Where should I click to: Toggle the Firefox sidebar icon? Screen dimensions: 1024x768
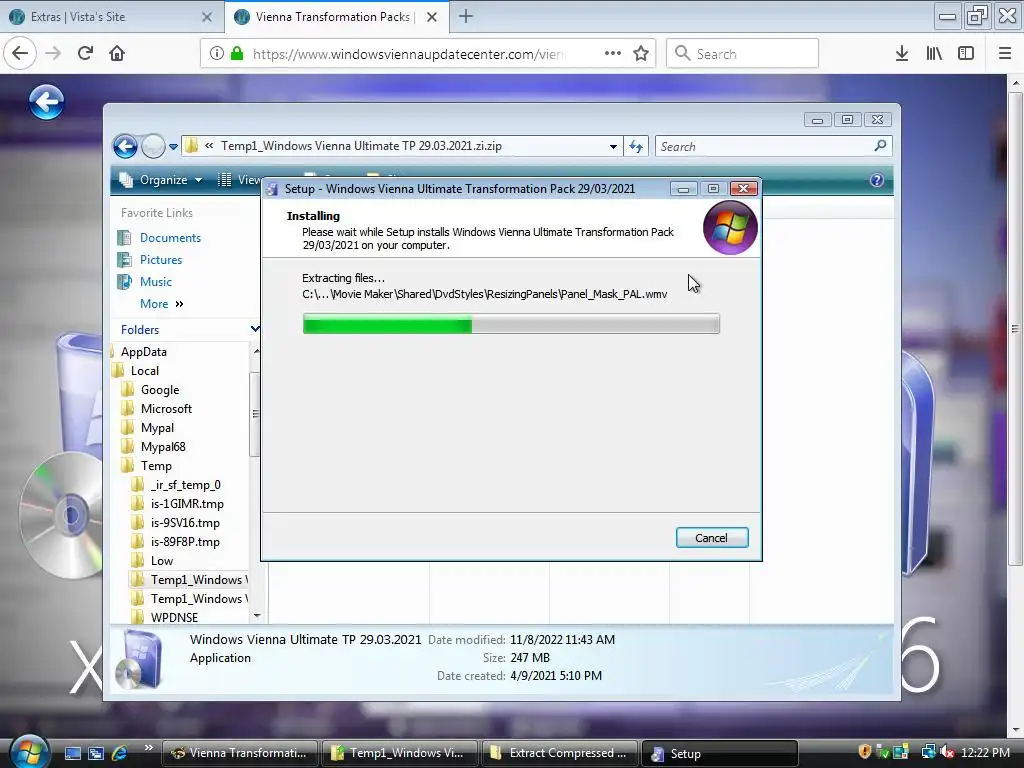pos(966,54)
